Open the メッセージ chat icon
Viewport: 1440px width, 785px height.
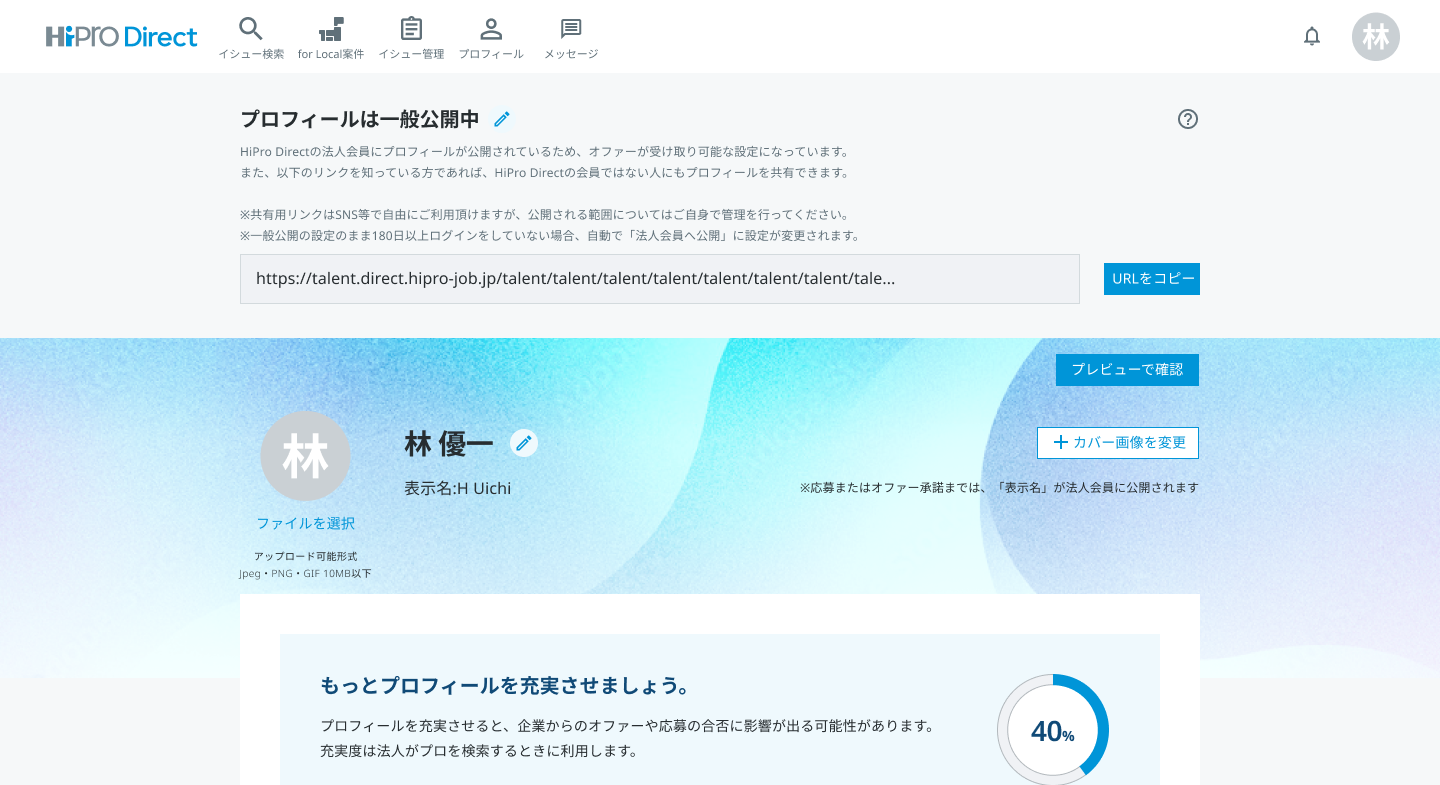coord(569,29)
